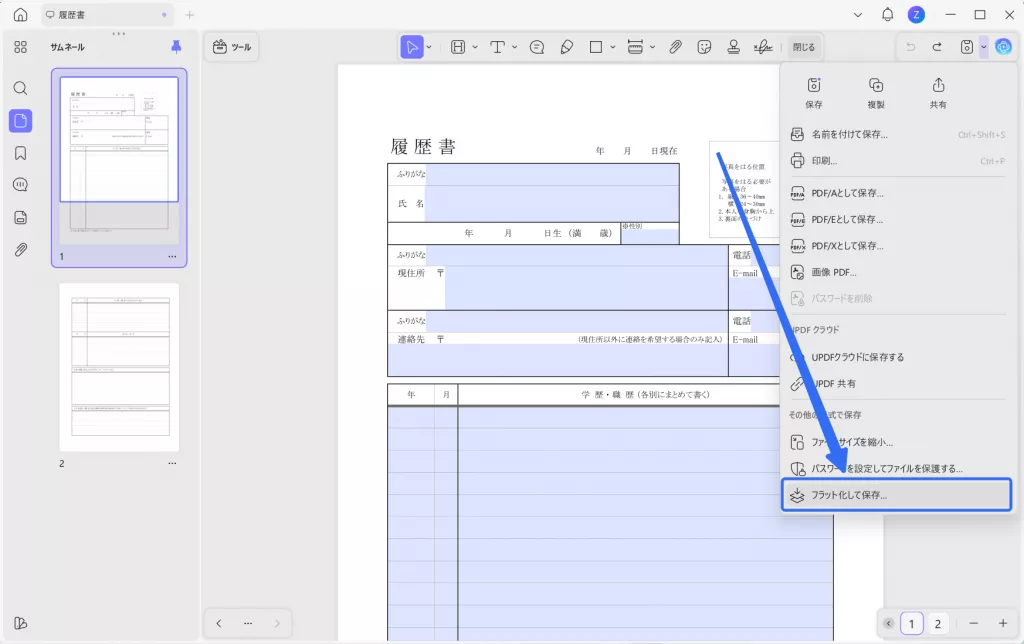Click the comment note tool
This screenshot has height=644, width=1024.
click(x=537, y=47)
